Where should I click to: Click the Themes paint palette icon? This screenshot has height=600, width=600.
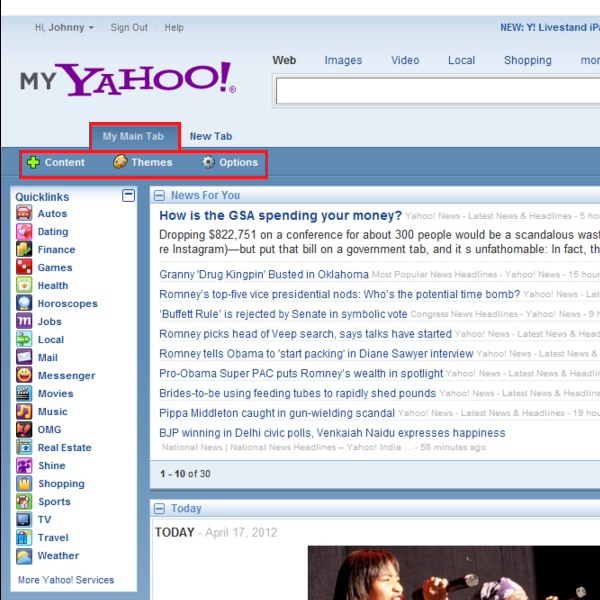click(x=120, y=162)
